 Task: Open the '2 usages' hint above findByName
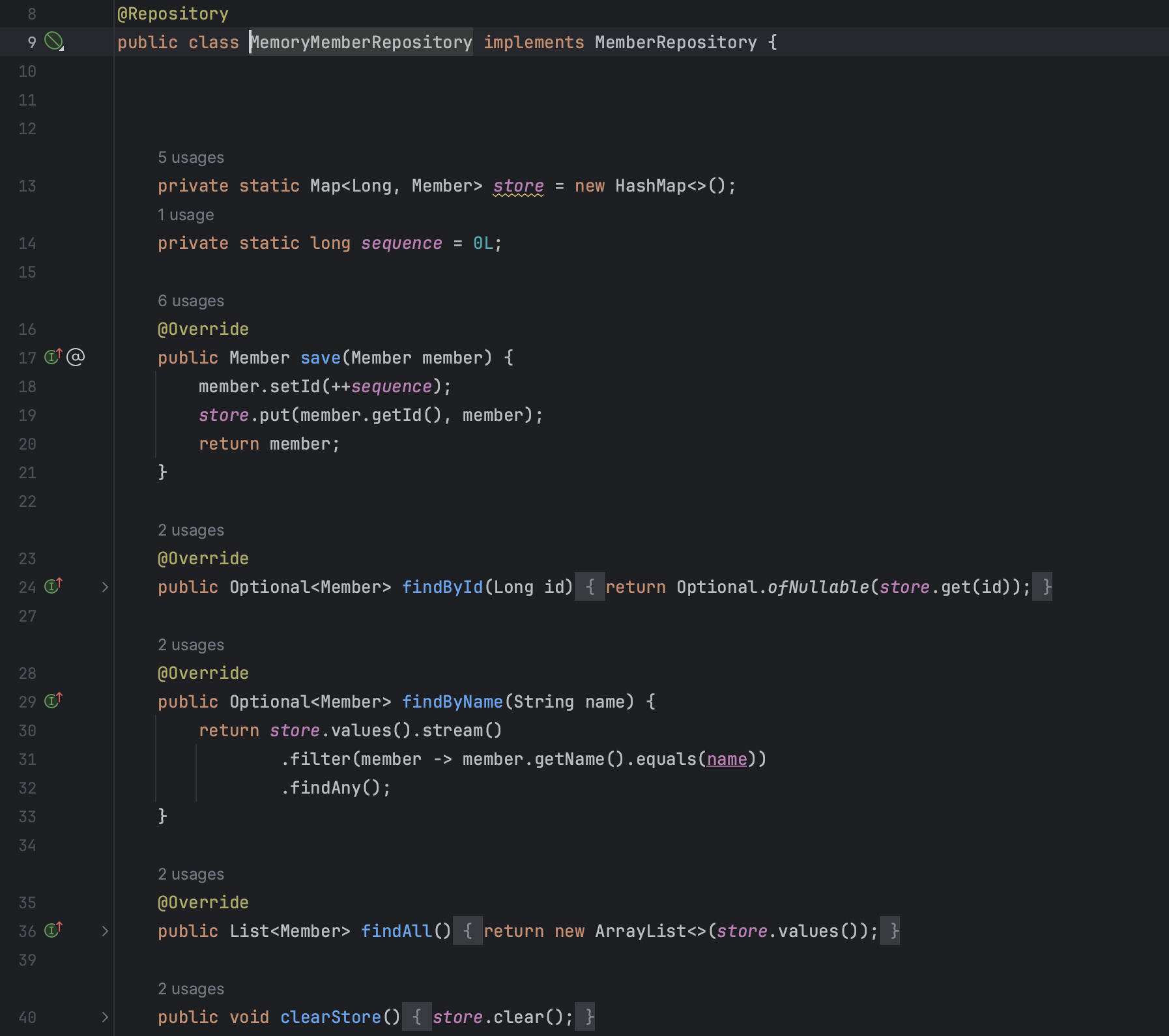click(191, 645)
